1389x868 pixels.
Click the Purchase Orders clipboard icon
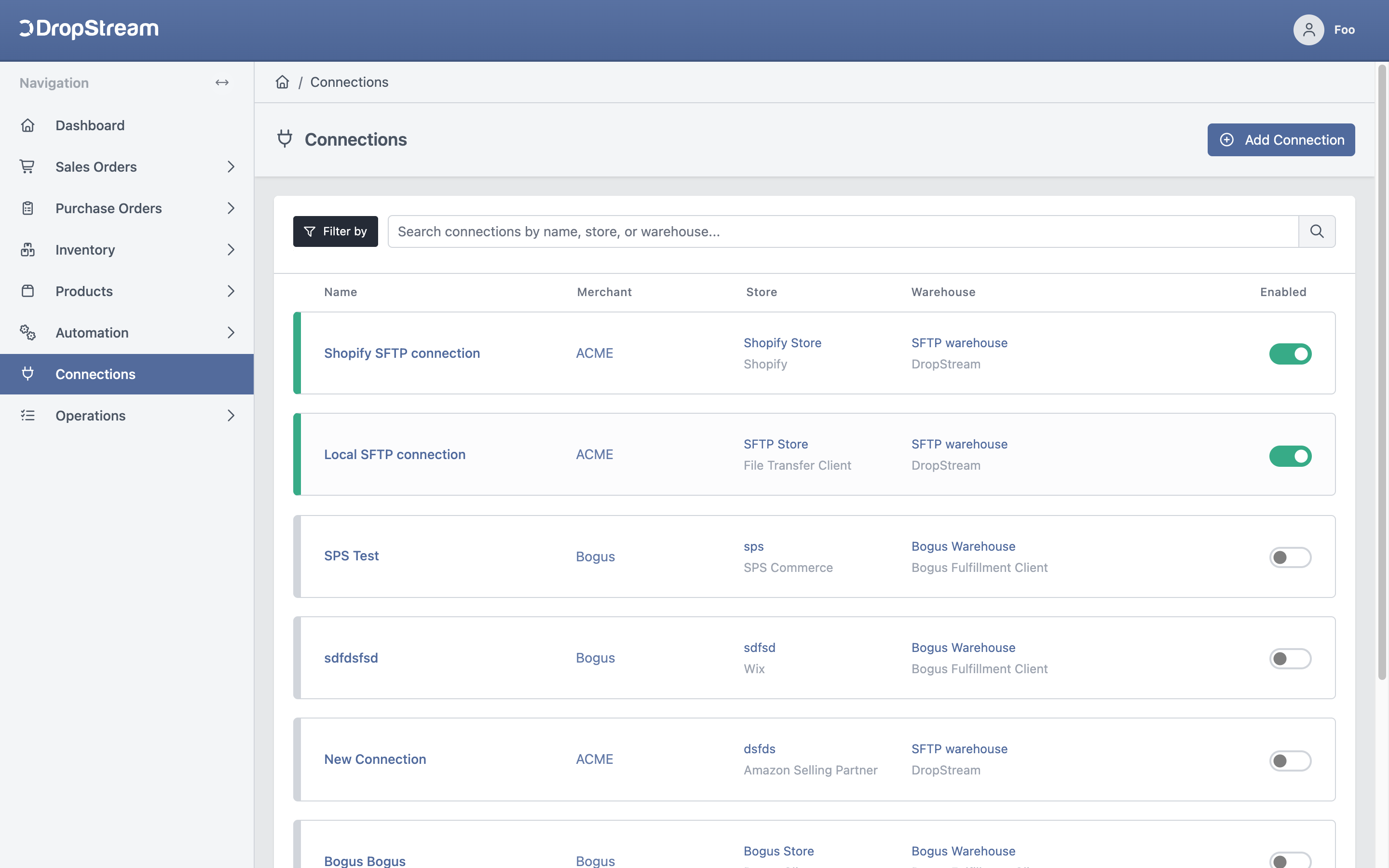[x=27, y=208]
